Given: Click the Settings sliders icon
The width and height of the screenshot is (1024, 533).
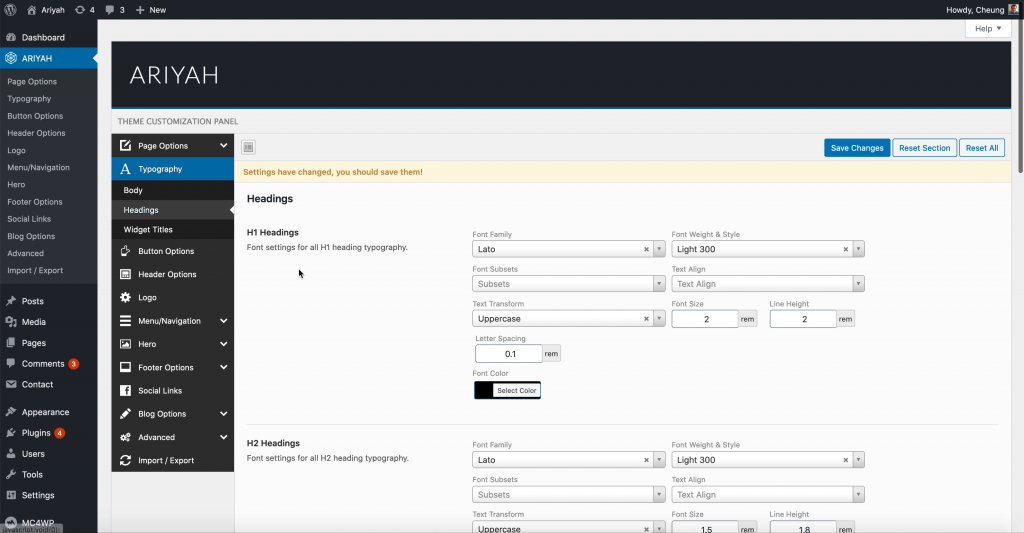Looking at the screenshot, I should (11, 495).
